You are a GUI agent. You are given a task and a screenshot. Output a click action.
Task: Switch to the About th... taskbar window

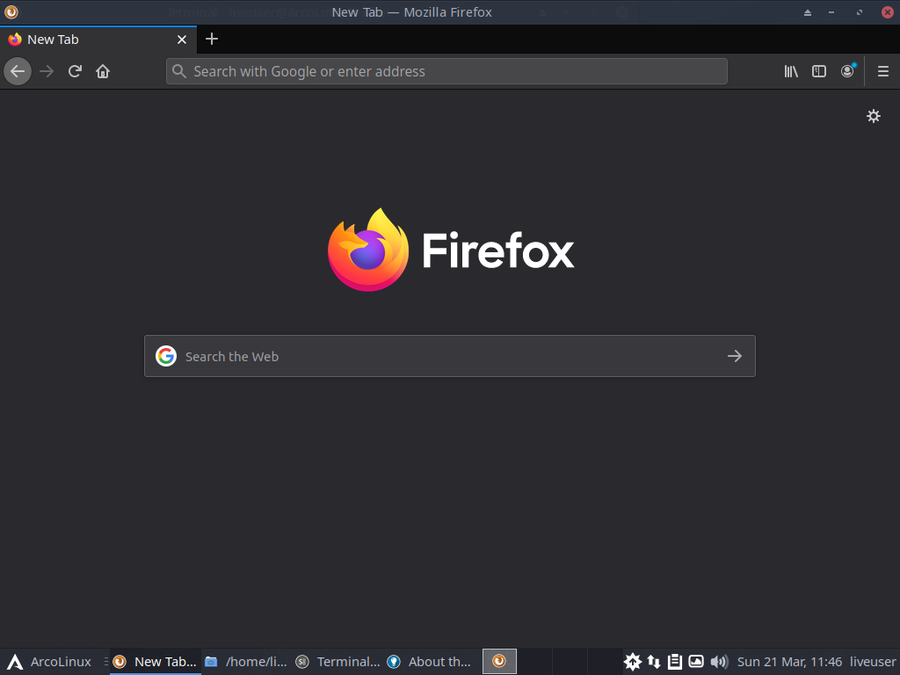429,662
